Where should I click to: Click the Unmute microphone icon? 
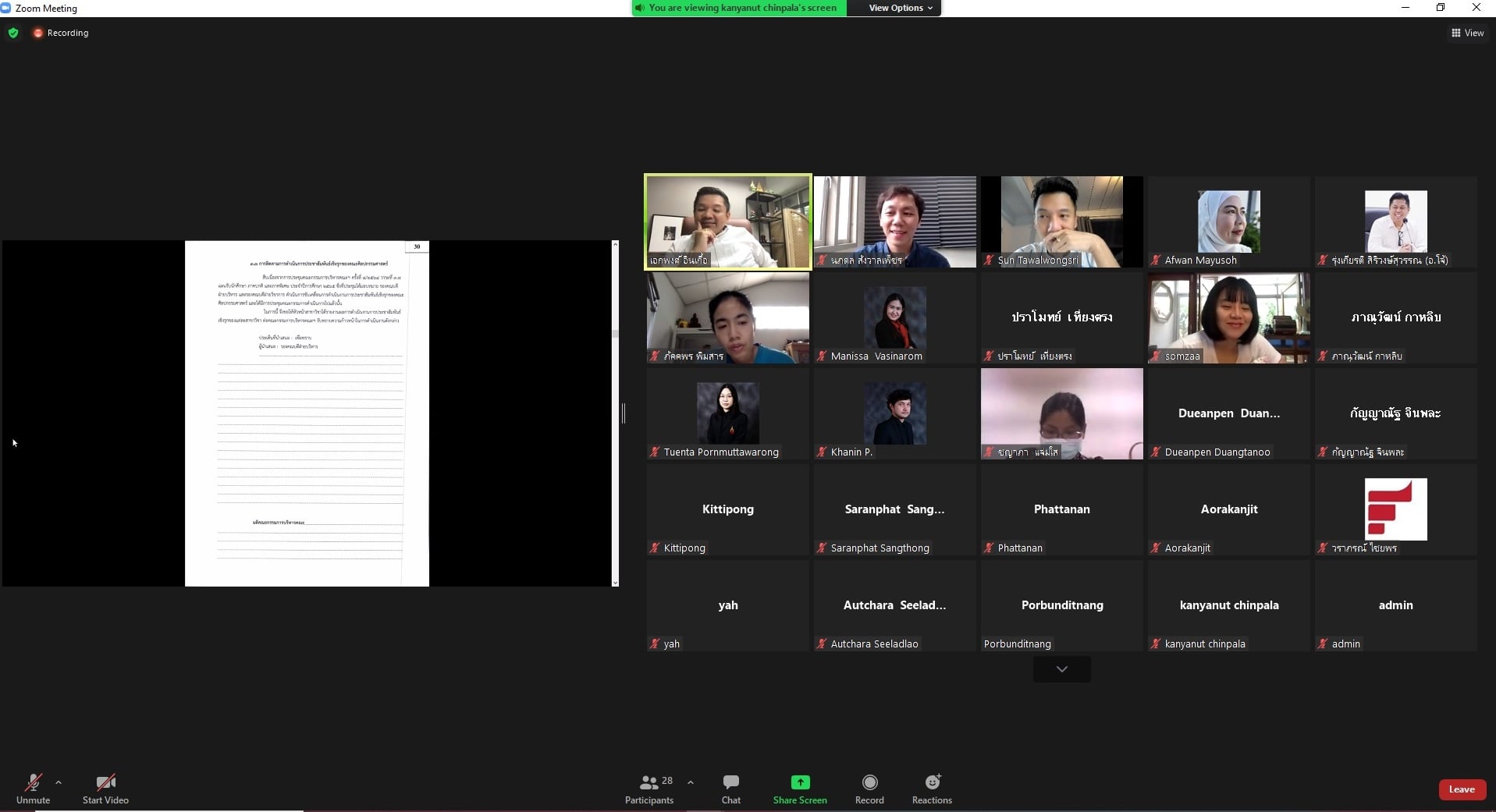33,782
